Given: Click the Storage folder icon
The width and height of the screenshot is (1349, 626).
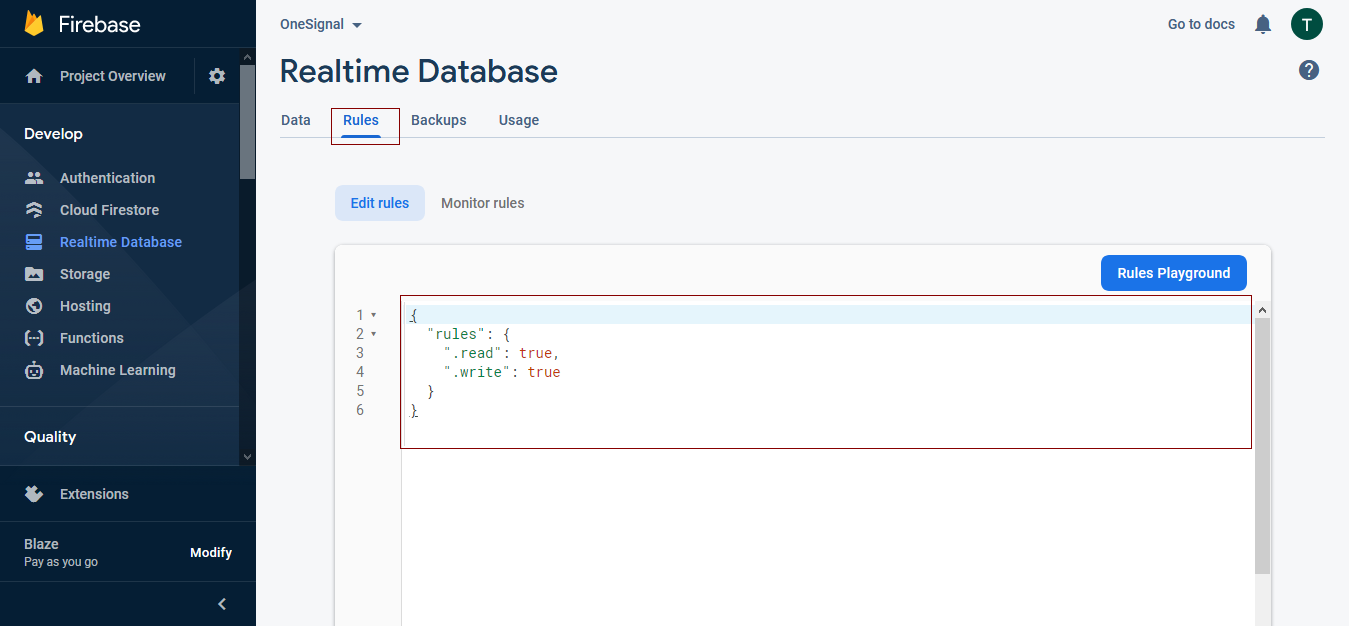Looking at the screenshot, I should pos(34,274).
